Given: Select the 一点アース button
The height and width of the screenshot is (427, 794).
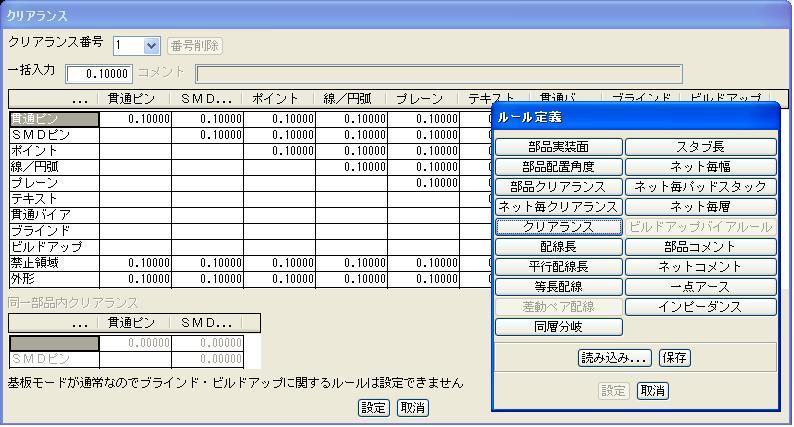Looking at the screenshot, I should point(701,287).
